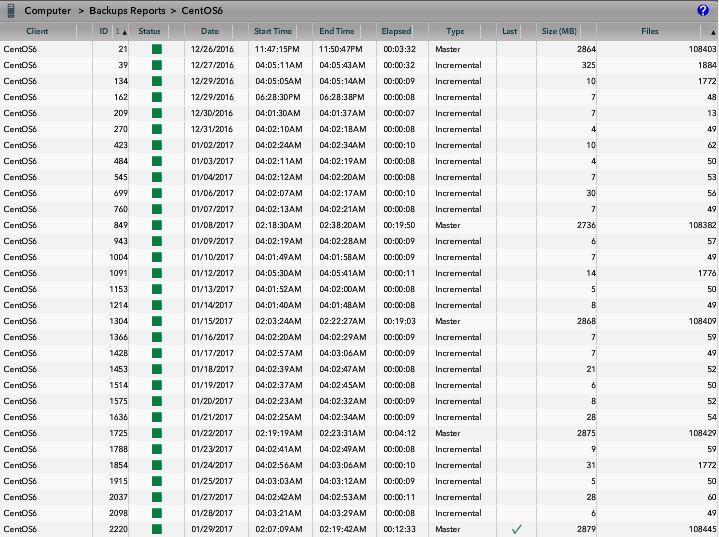Select date cell 01/20/2017

(212, 401)
